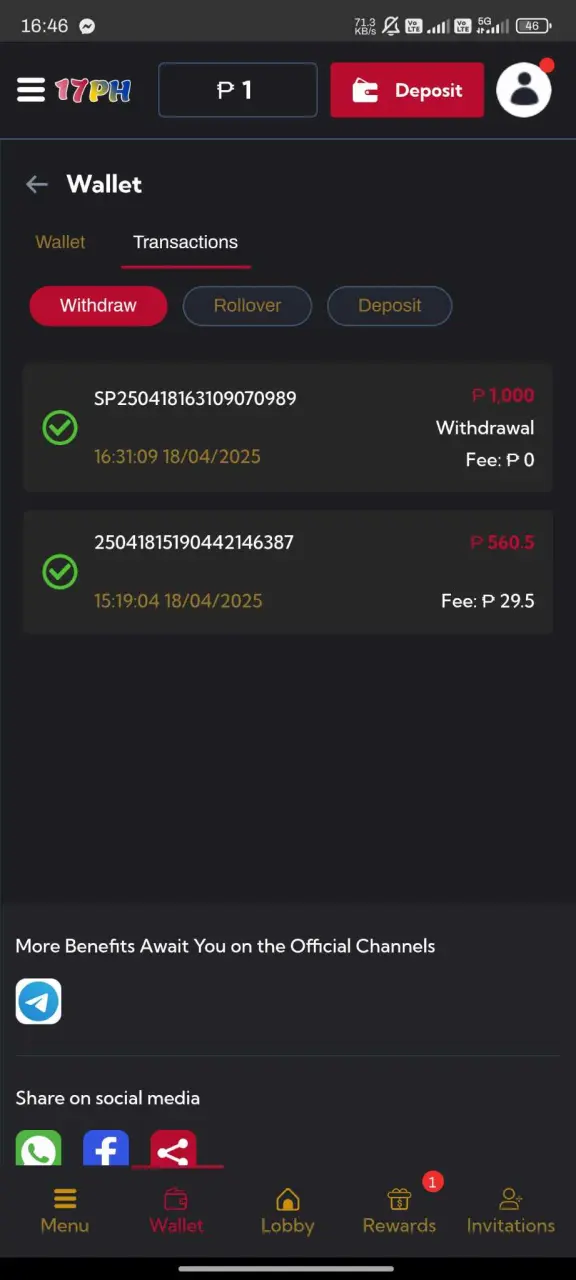The image size is (576, 1280).
Task: Open the user profile avatar
Action: 524,90
